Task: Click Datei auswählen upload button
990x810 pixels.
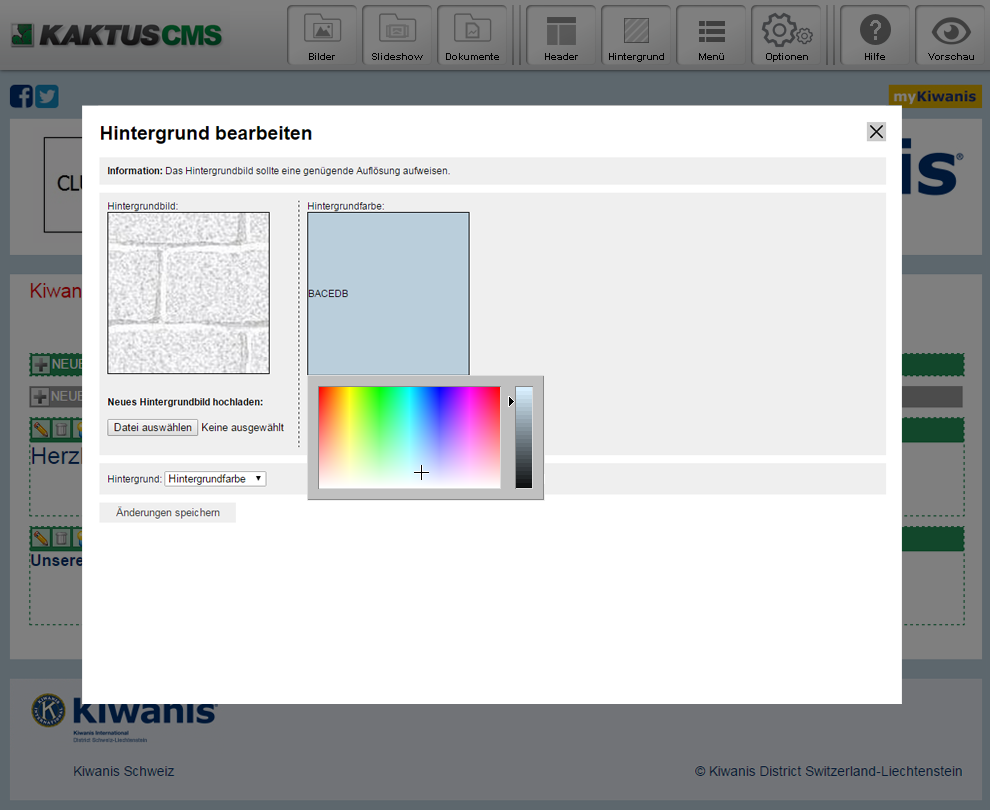Action: coord(153,427)
